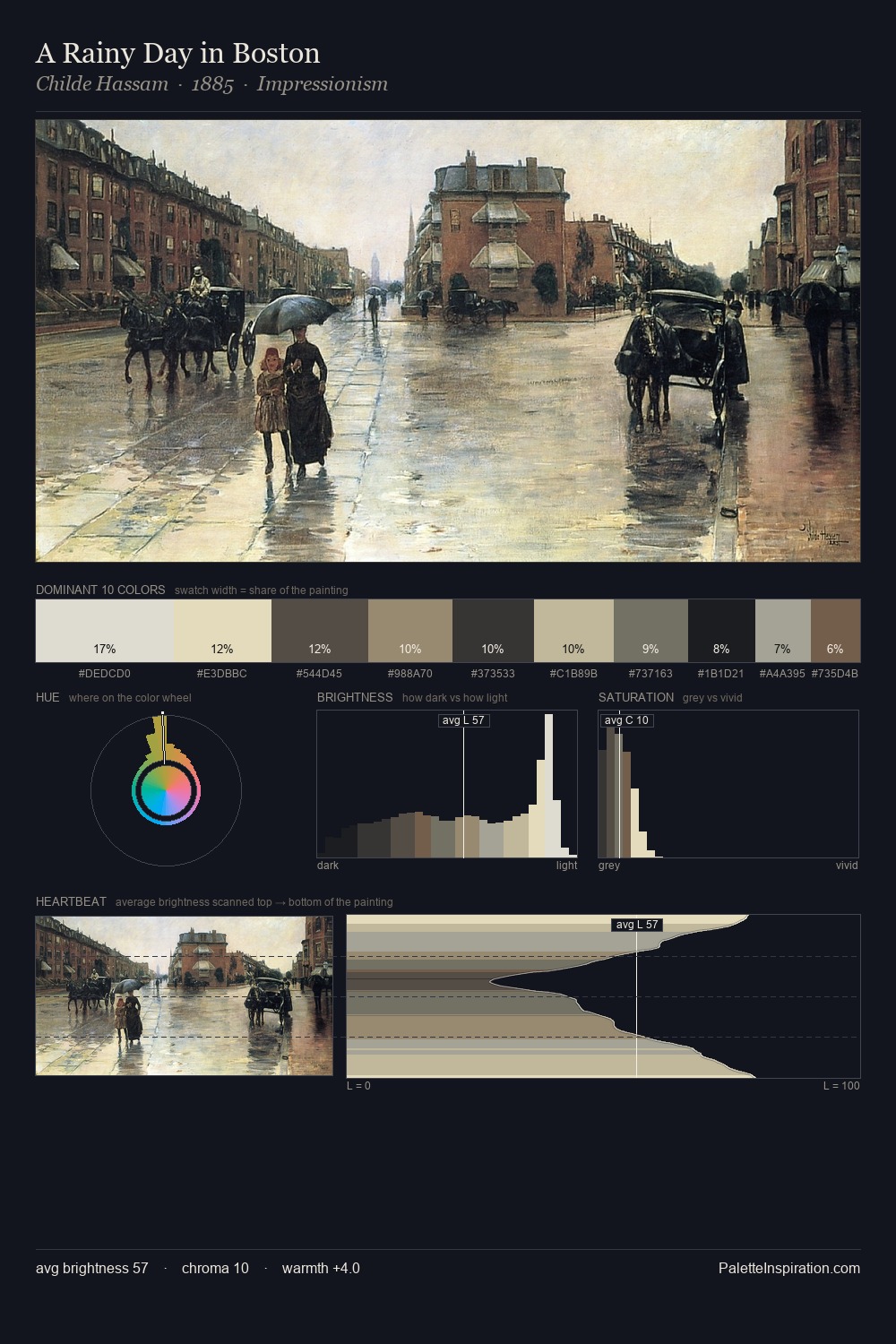Image resolution: width=896 pixels, height=1344 pixels.
Task: Click the 'BRIGHTNESS' section heading
Action: click(355, 697)
